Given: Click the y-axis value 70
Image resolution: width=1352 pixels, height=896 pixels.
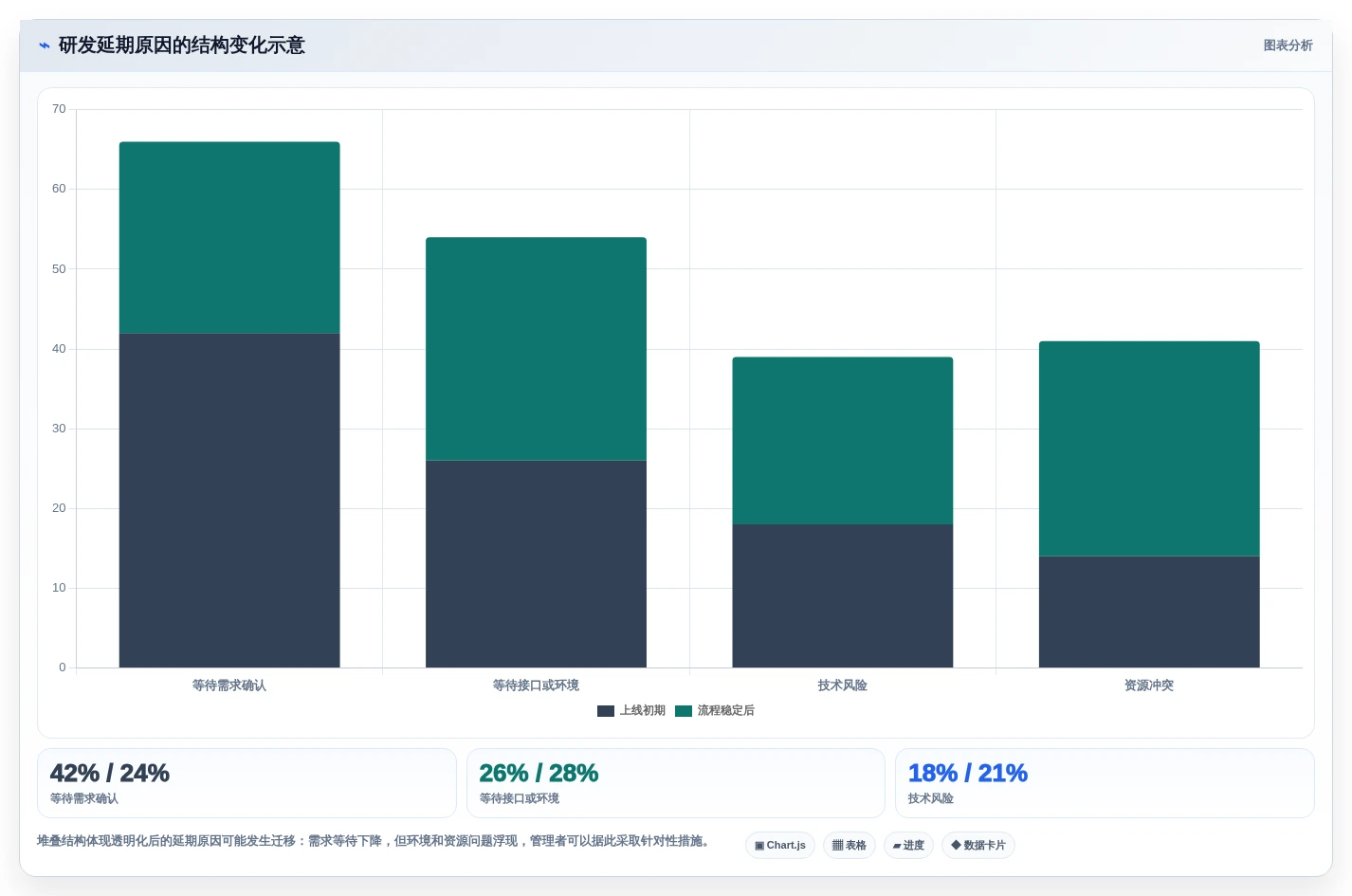Looking at the screenshot, I should click(59, 109).
